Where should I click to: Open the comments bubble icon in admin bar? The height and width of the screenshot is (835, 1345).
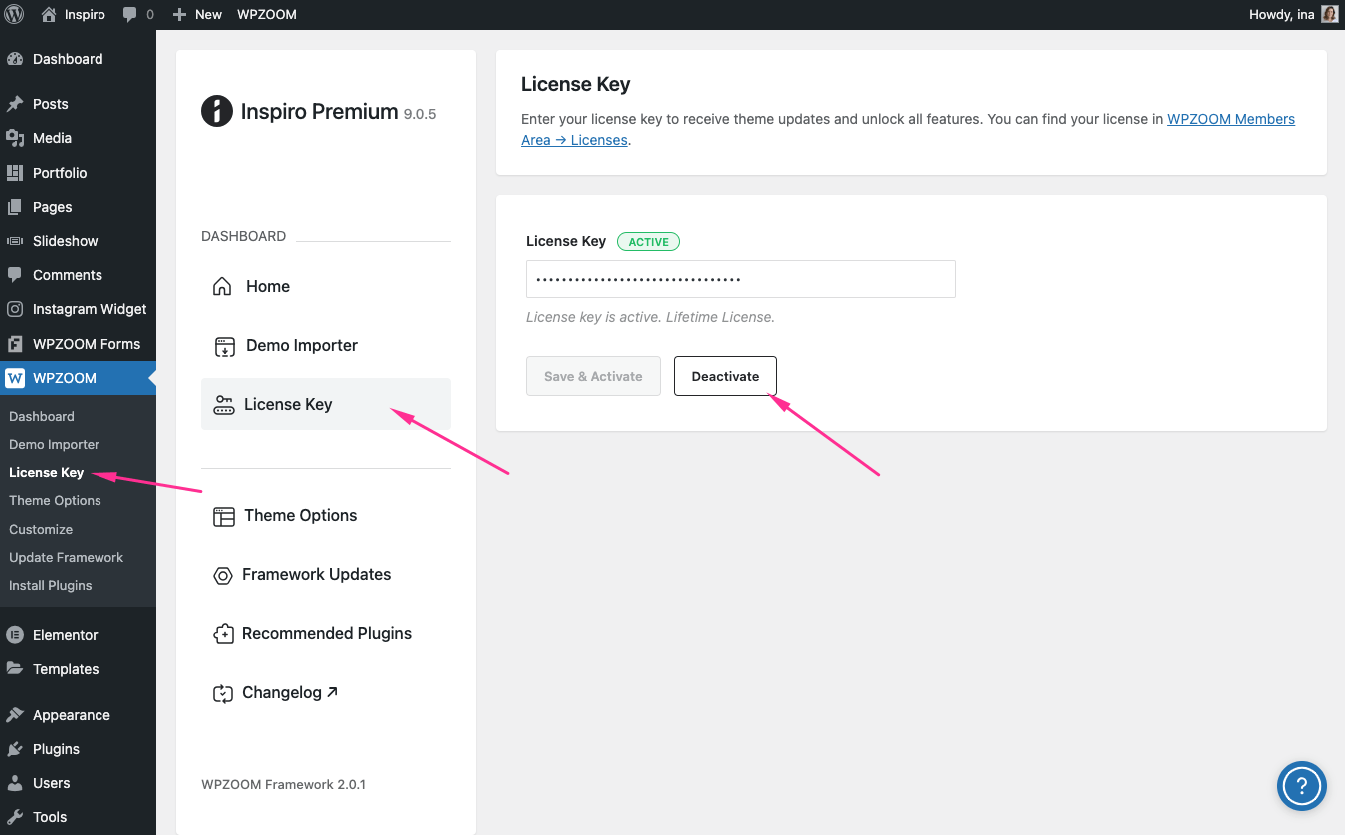(x=130, y=14)
